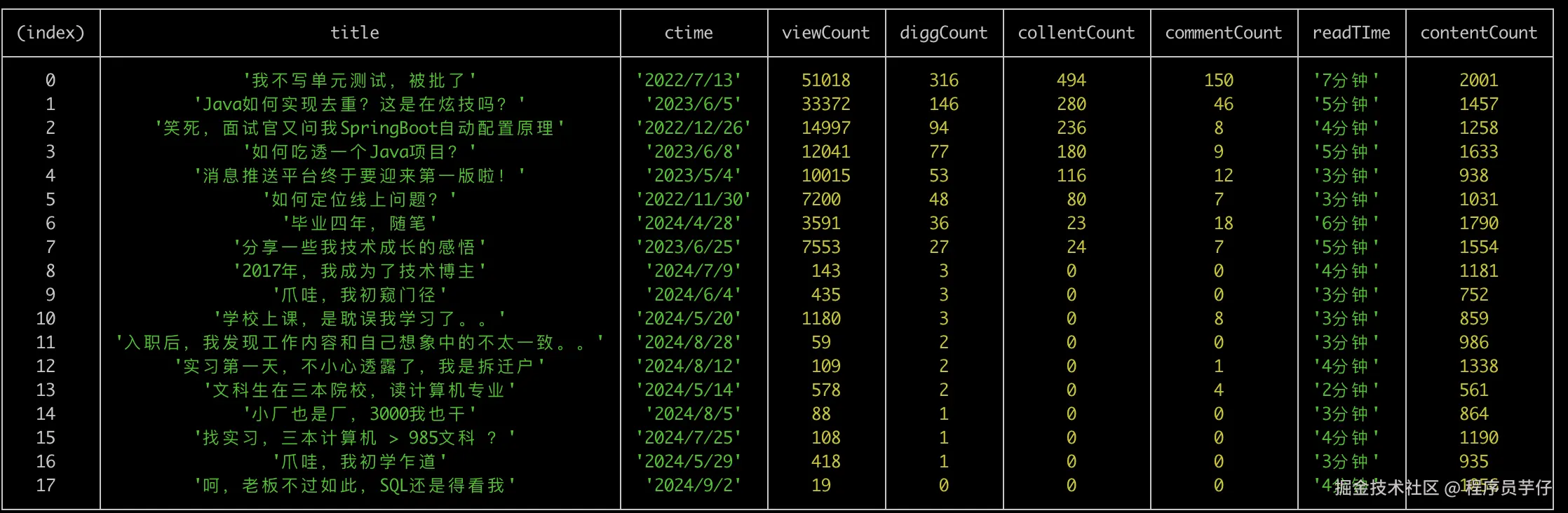Select title '学校上课，是耽误我学习了。。'
This screenshot has height=513, width=1568.
click(x=360, y=319)
